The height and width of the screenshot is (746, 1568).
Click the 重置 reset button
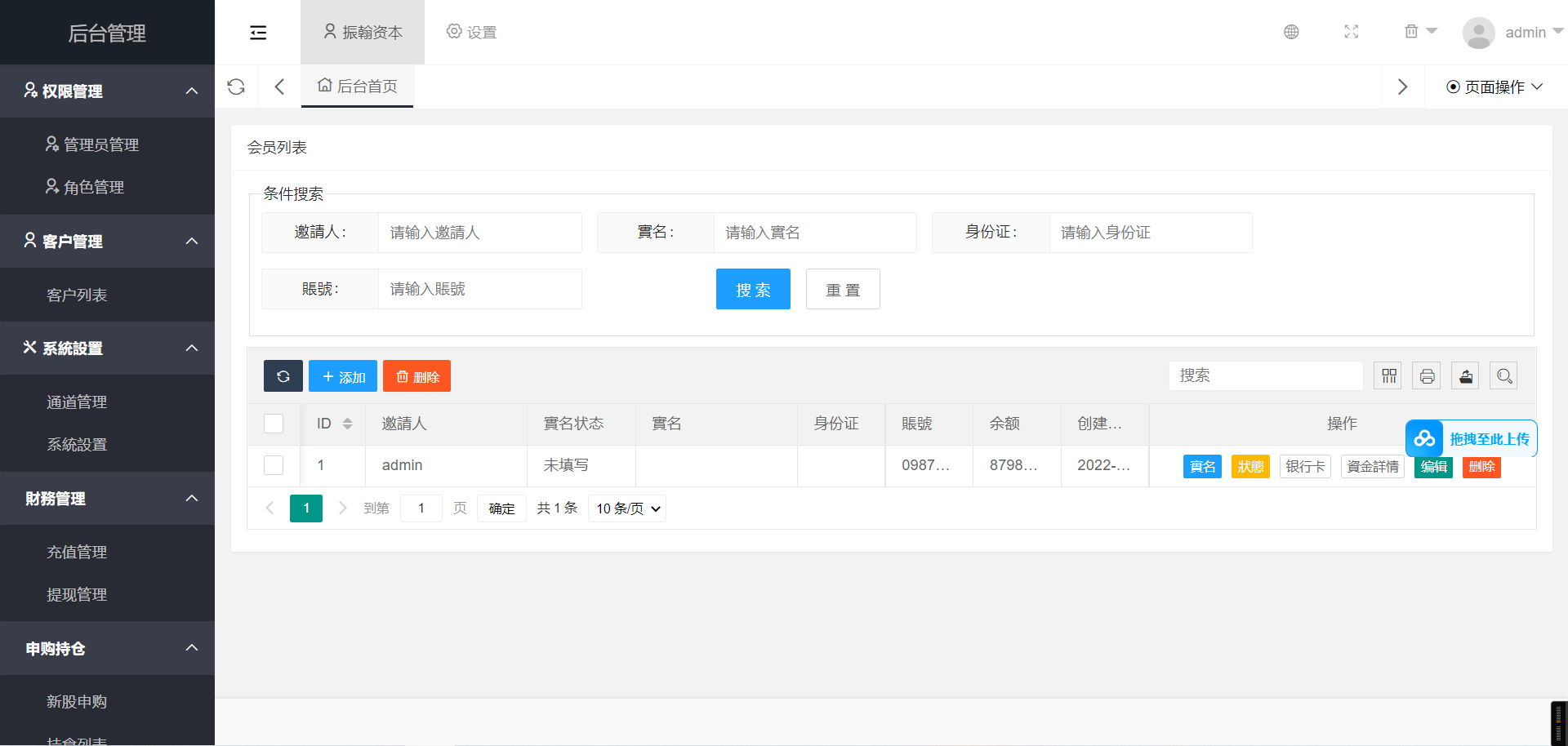[843, 289]
